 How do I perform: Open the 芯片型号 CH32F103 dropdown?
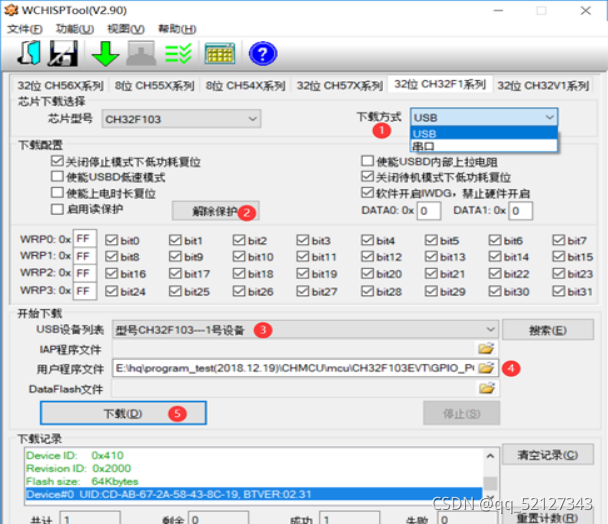tap(181, 119)
